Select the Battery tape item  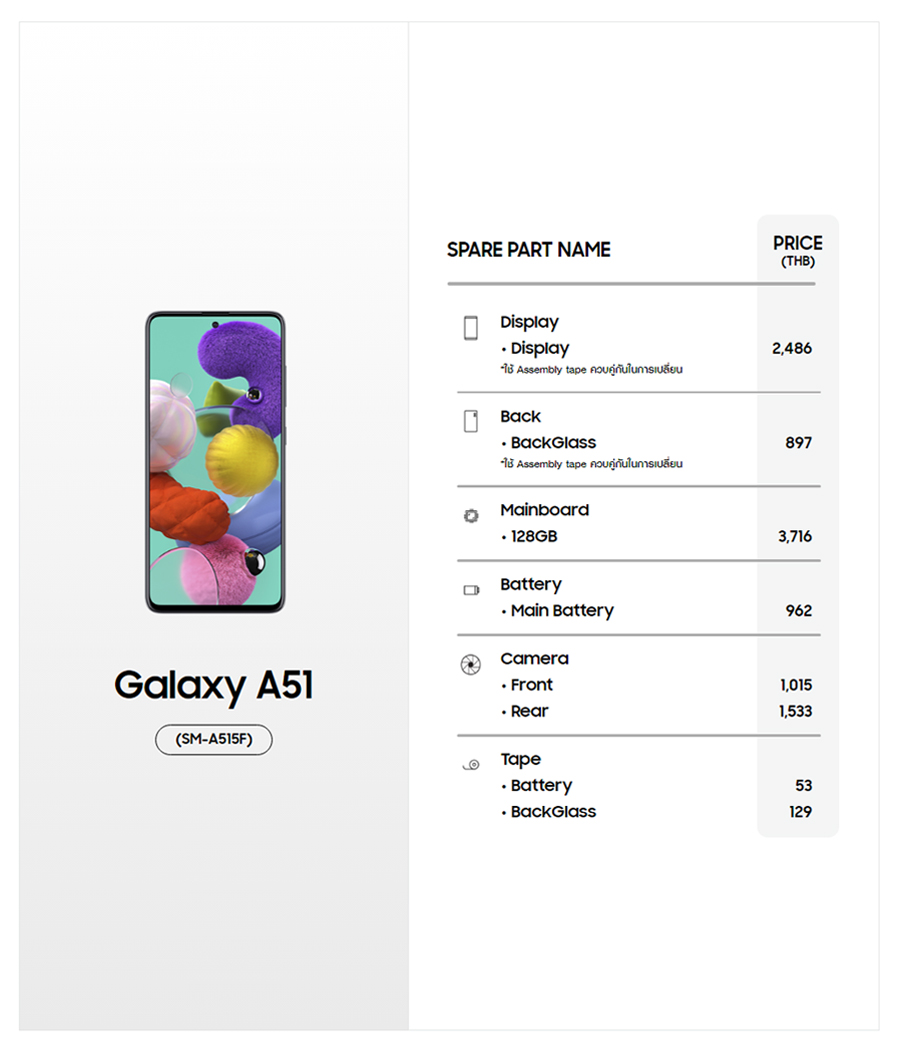(541, 786)
